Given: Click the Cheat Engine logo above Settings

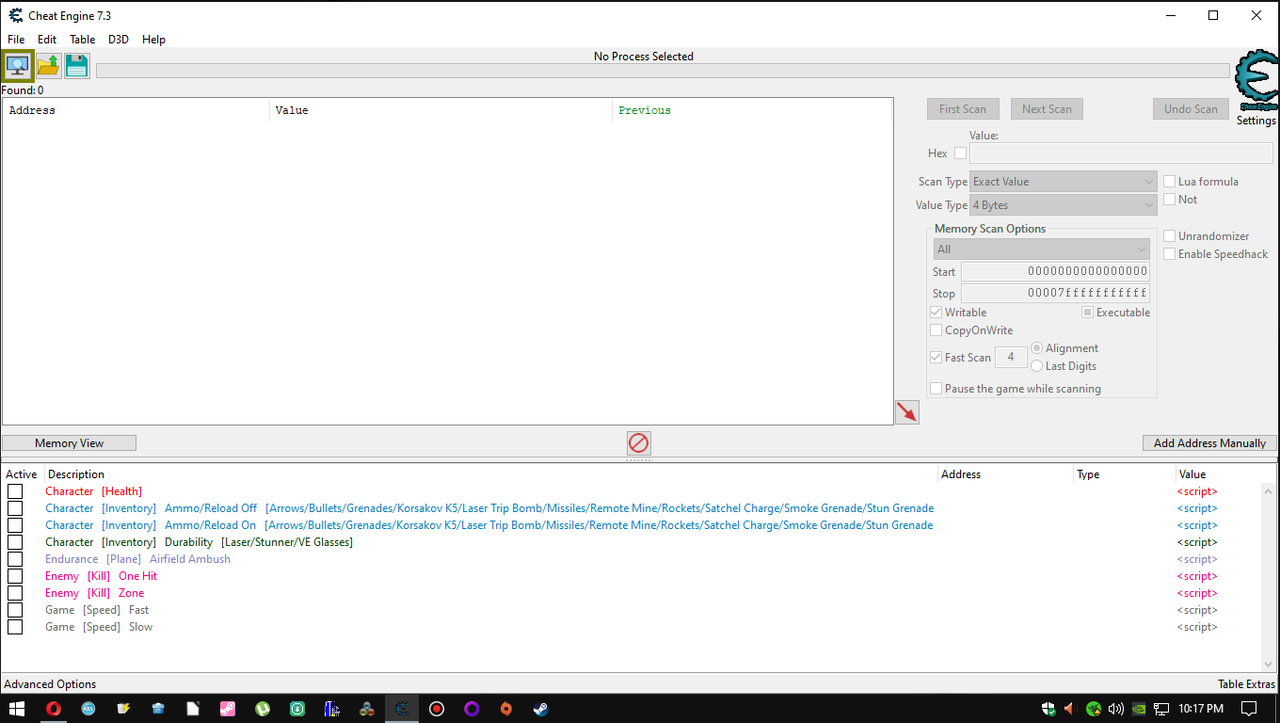Looking at the screenshot, I should 1256,81.
